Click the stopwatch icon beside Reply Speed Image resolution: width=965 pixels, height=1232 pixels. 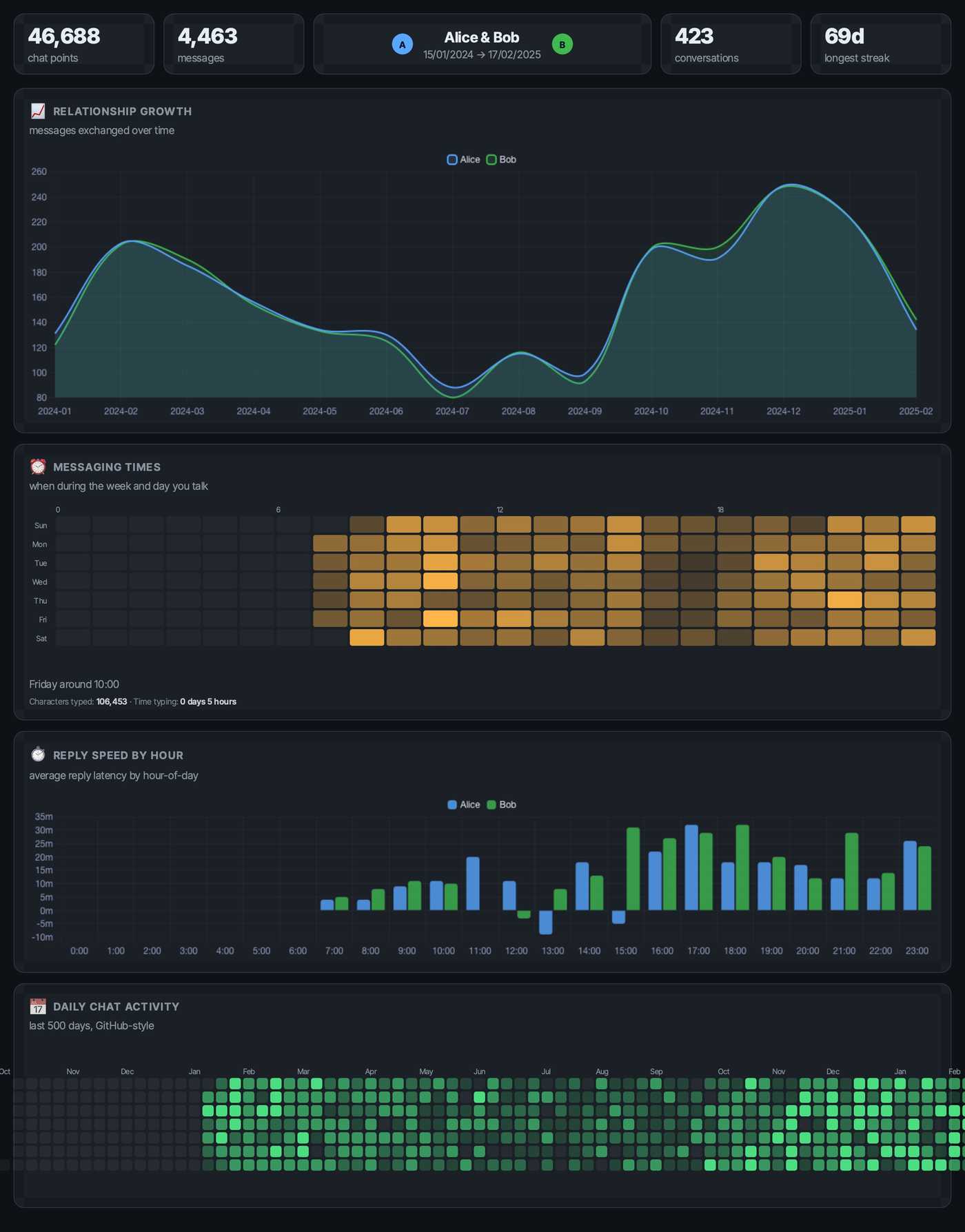click(x=38, y=754)
